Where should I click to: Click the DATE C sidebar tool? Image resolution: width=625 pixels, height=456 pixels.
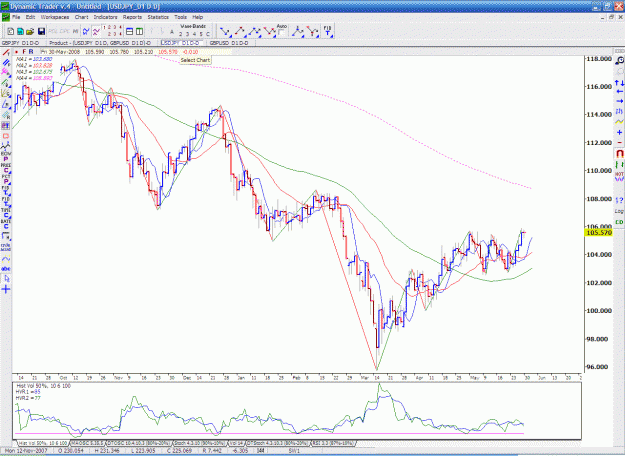[6, 224]
